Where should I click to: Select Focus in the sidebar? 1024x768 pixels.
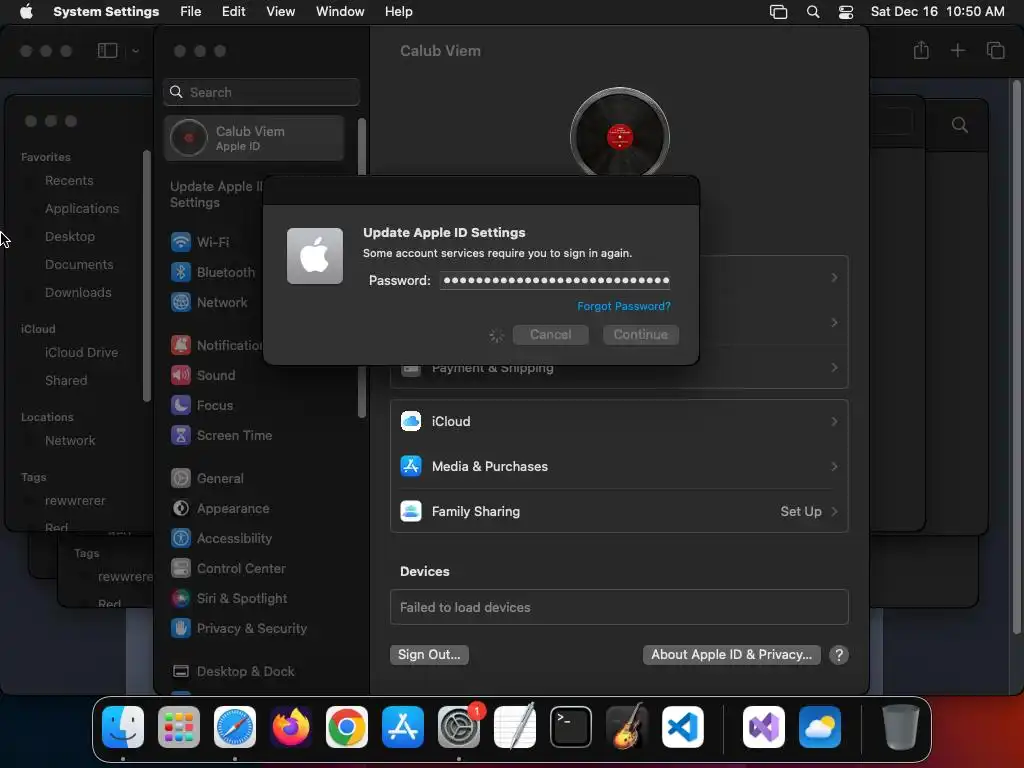pyautogui.click(x=202, y=406)
